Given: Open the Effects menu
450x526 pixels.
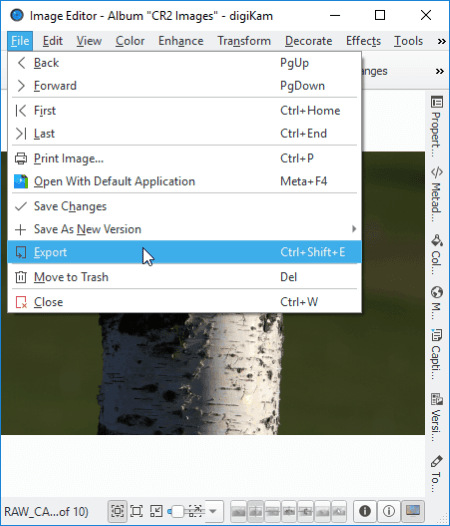Looking at the screenshot, I should pos(363,41).
